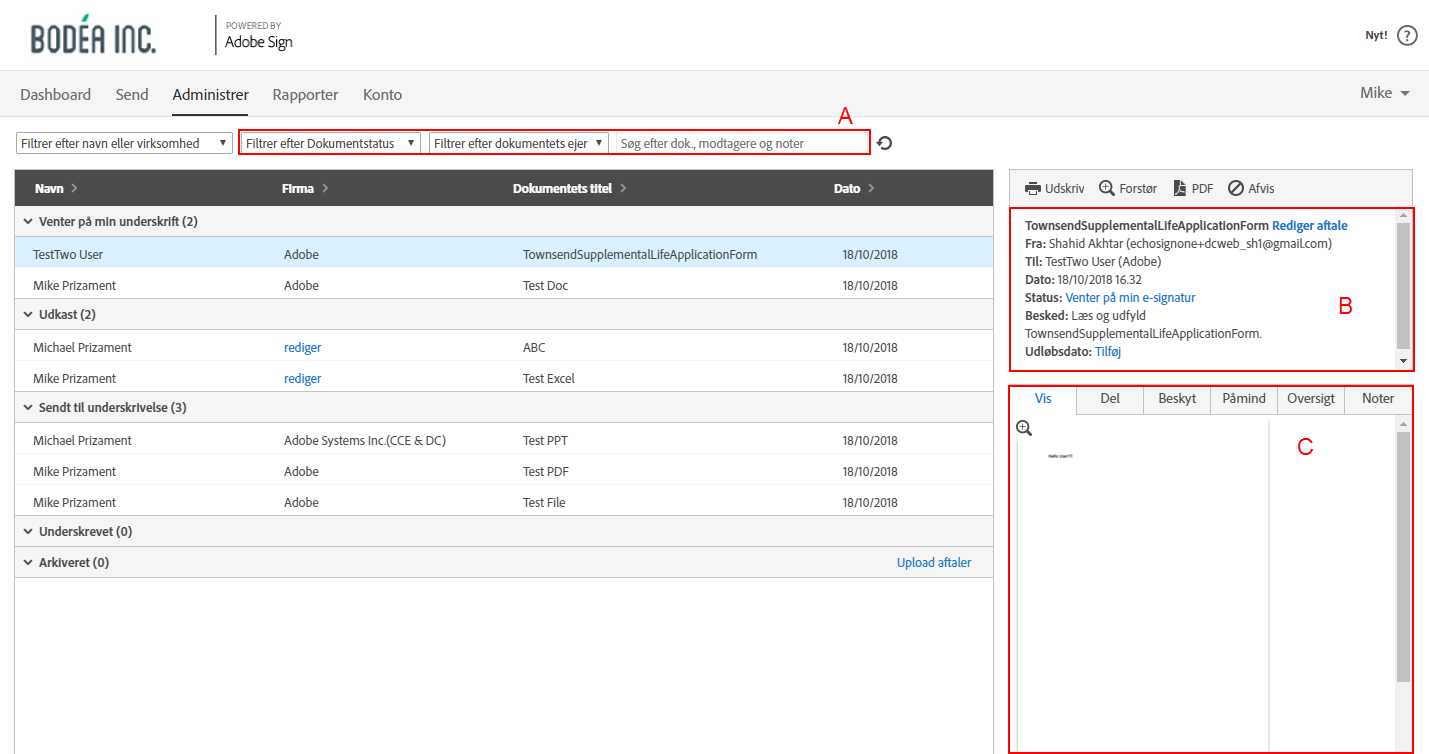
Task: Click the refresh filters icon
Action: pos(884,144)
